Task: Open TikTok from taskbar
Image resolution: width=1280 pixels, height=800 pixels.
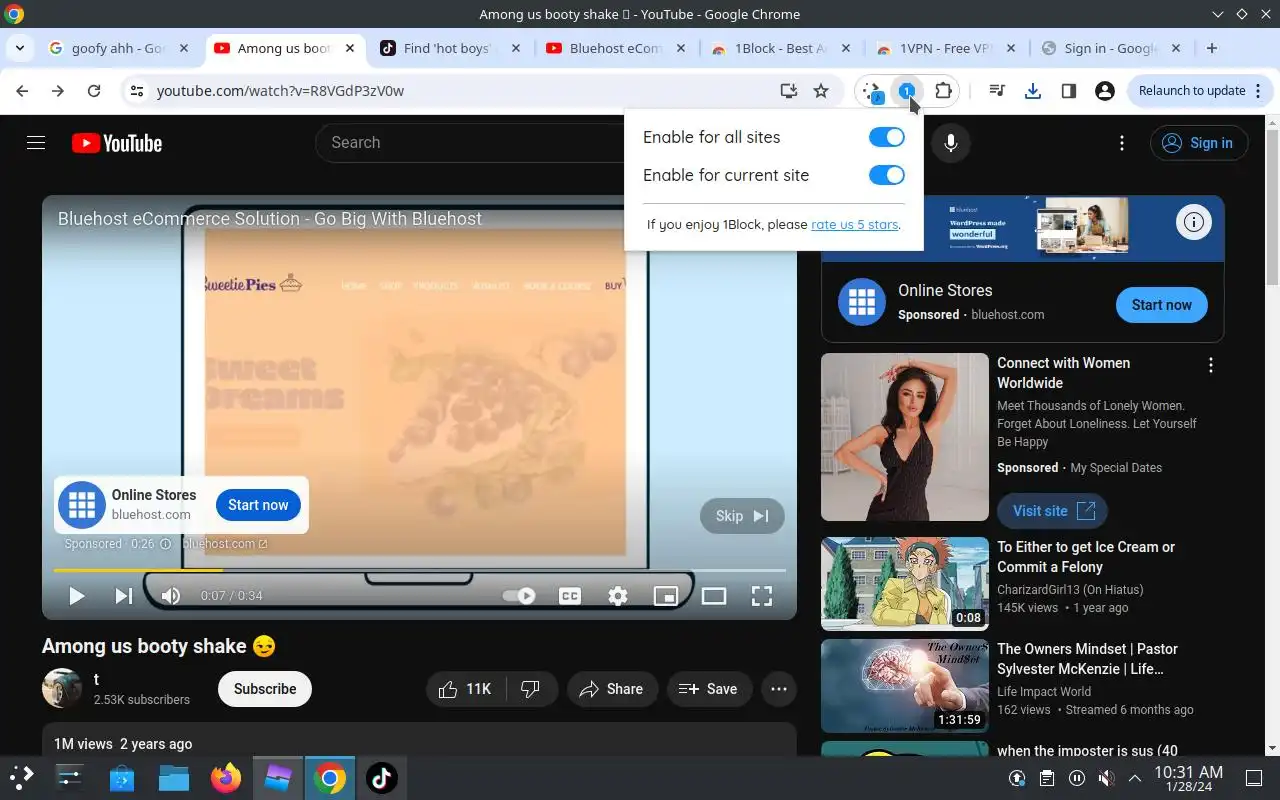Action: pos(381,777)
